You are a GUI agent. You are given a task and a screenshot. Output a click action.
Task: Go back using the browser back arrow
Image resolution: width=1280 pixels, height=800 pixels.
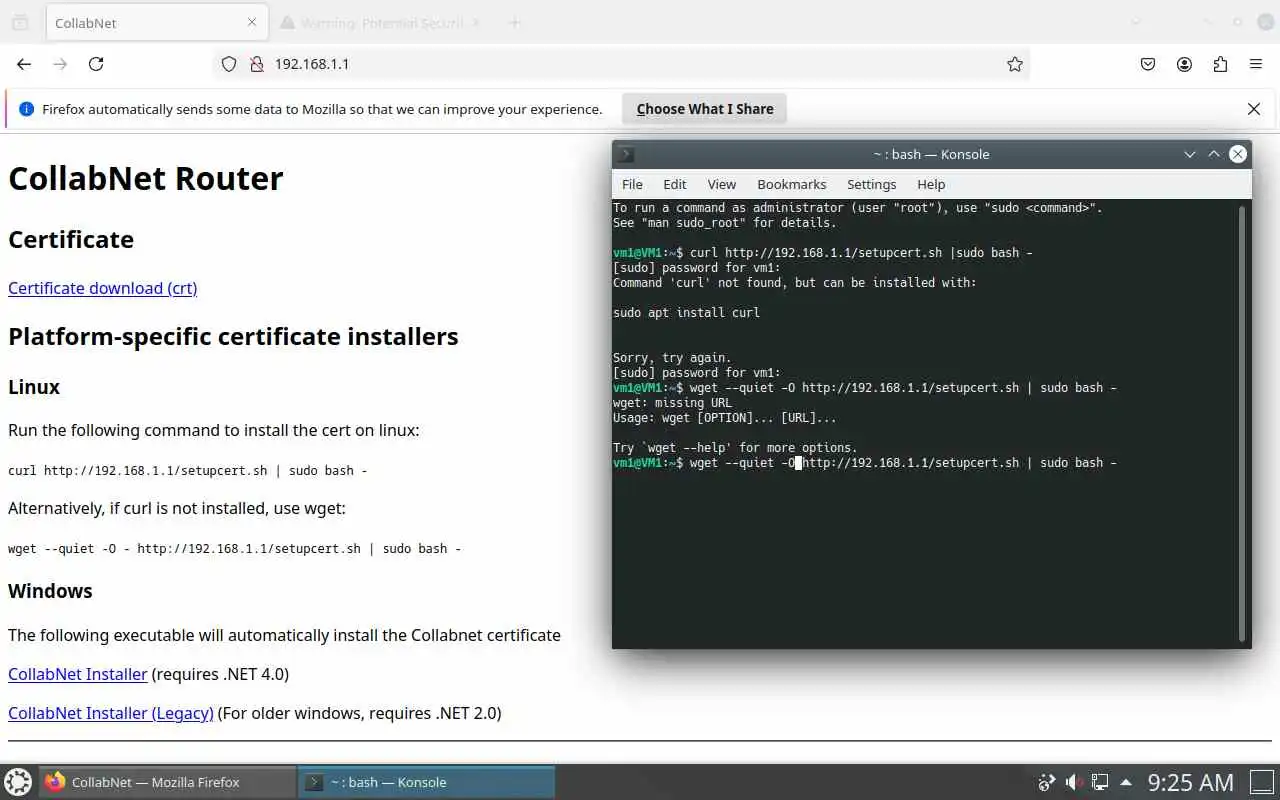(24, 64)
